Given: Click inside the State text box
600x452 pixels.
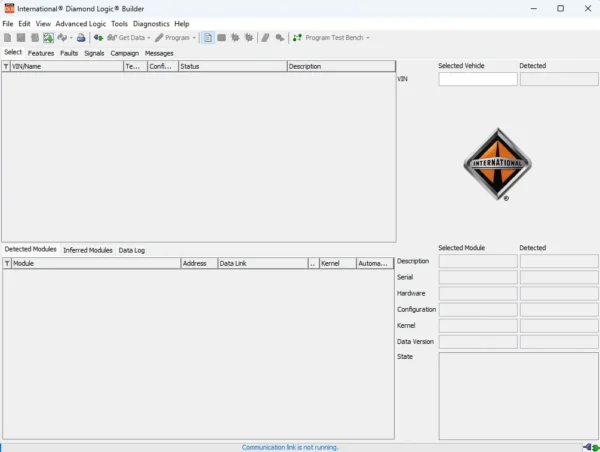Looking at the screenshot, I should tap(518, 396).
